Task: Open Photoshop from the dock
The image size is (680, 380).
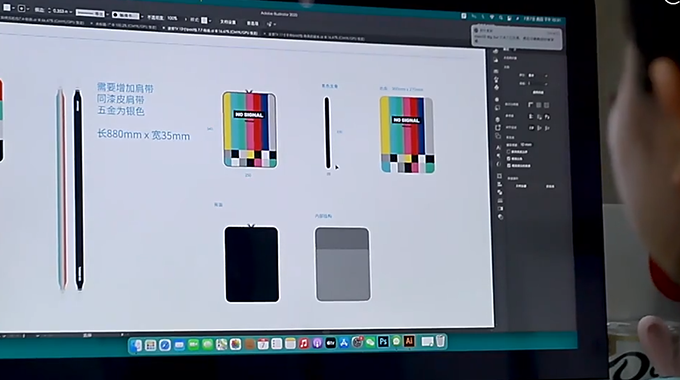Action: 383,342
